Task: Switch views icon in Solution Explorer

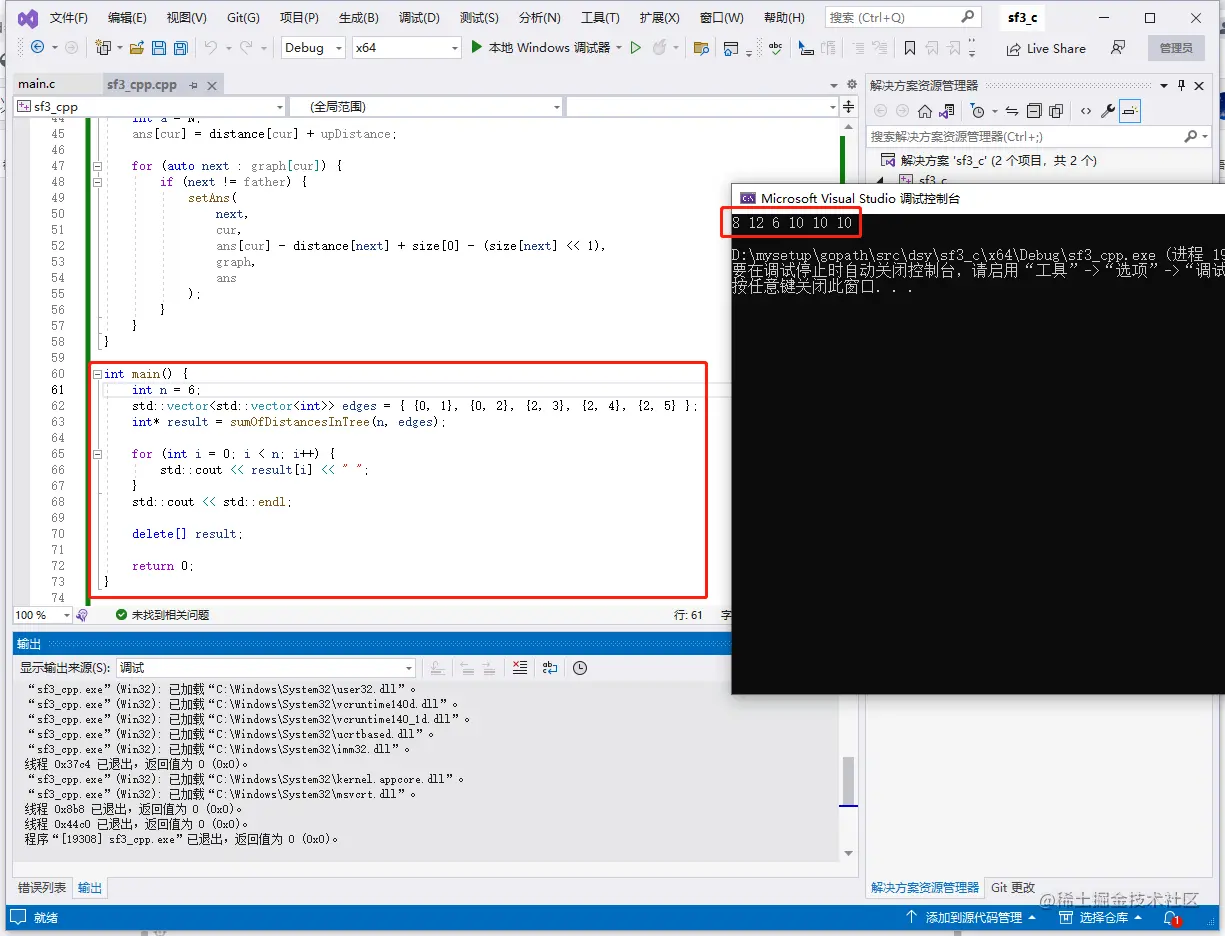Action: 947,111
